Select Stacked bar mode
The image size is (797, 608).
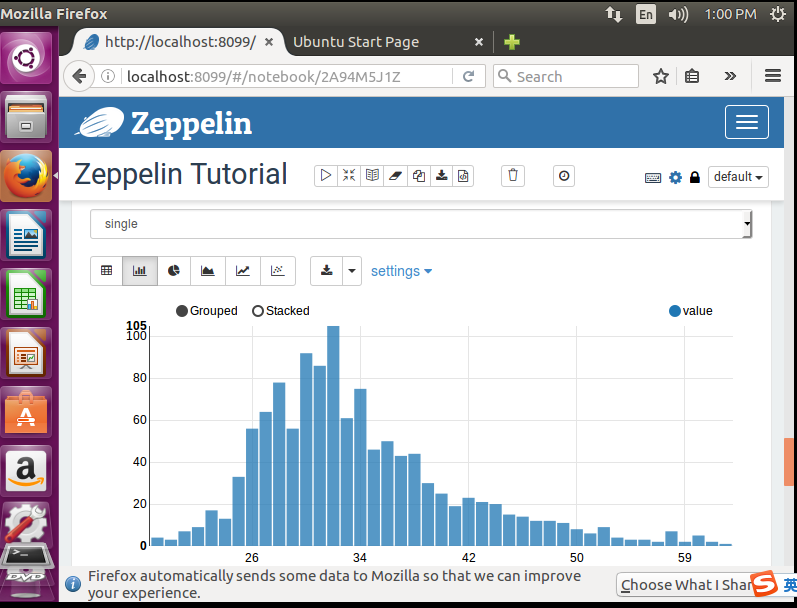[x=281, y=311]
